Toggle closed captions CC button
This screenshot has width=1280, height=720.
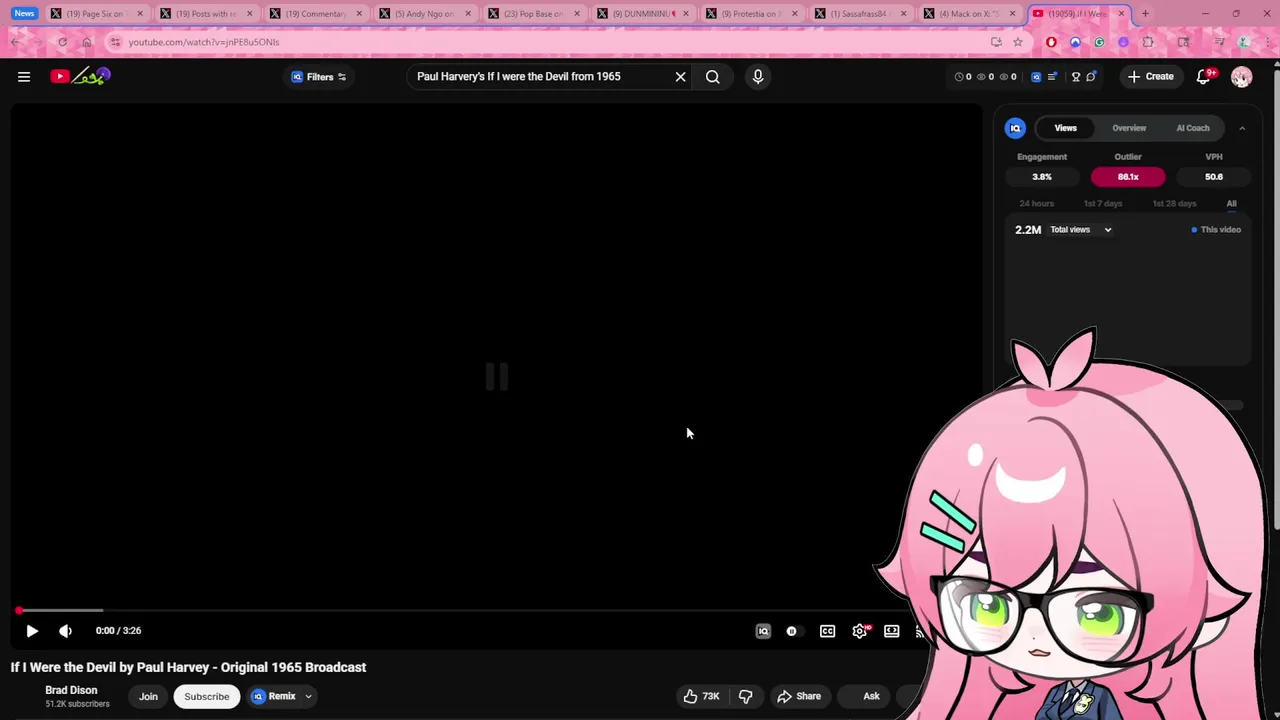coord(827,631)
